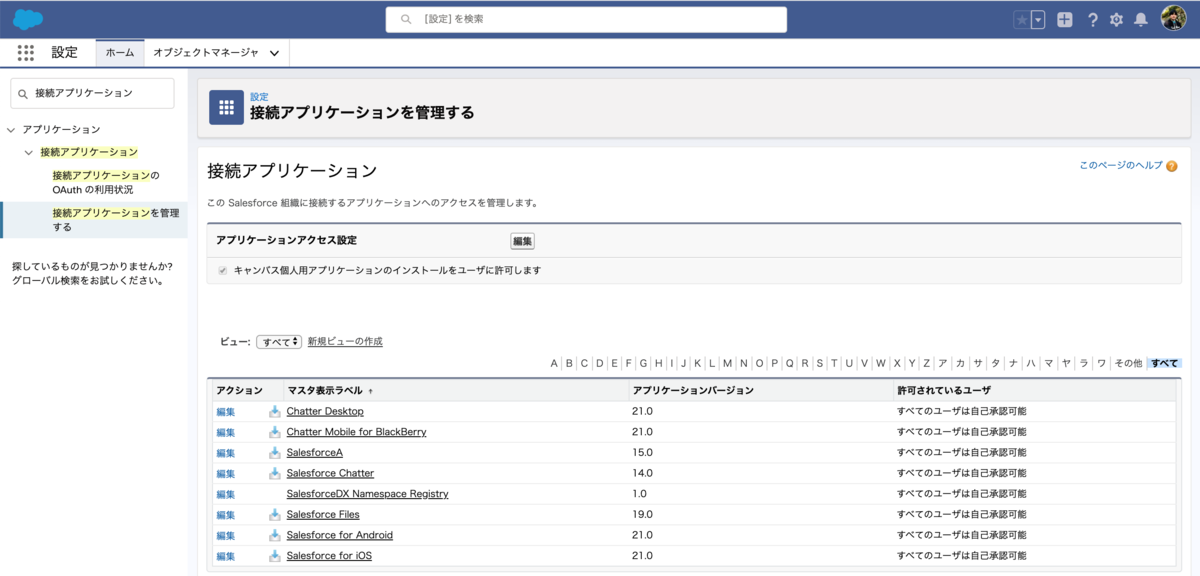The image size is (1200, 576).
Task: Filter list by letter M
Action: click(x=728, y=363)
